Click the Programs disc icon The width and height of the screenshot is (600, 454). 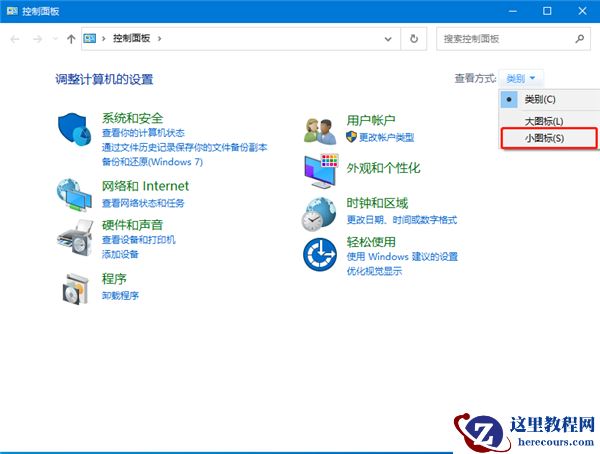coord(75,289)
